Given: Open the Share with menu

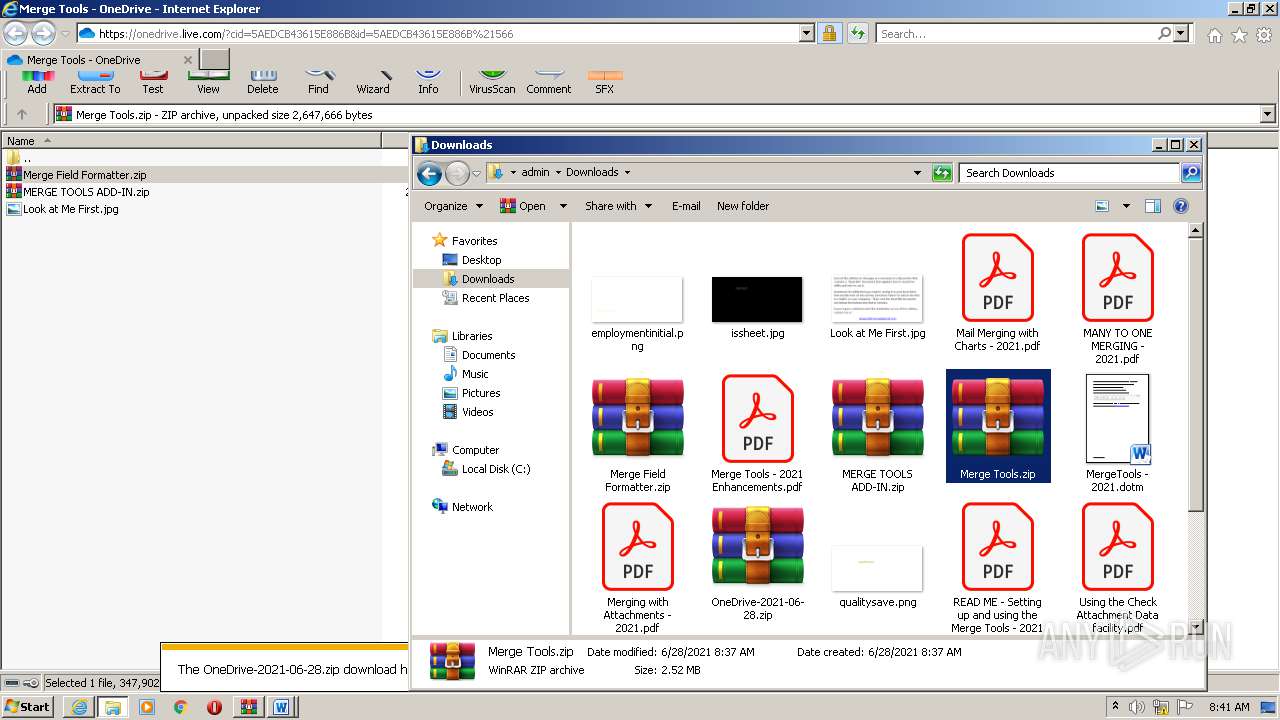Looking at the screenshot, I should click(618, 206).
